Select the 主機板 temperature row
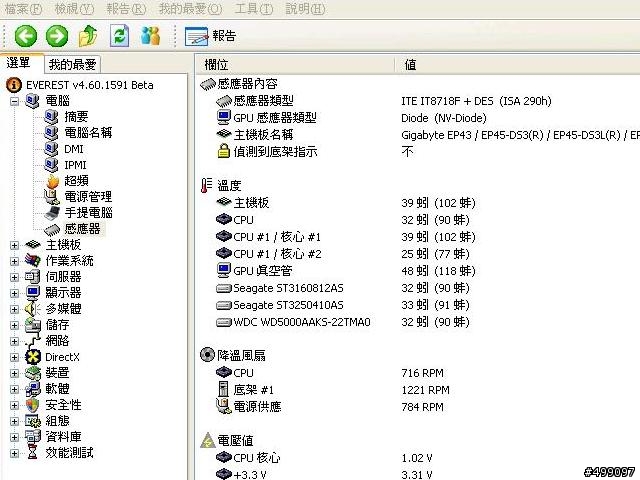Screen dimensions: 640x480 coord(418,203)
